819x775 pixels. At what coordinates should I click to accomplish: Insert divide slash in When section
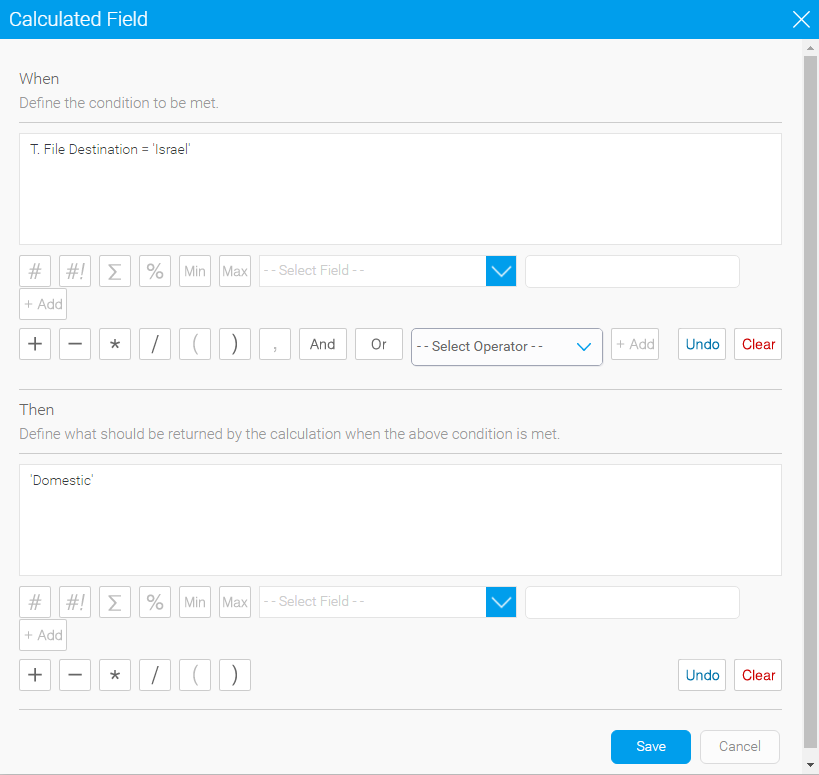tap(155, 344)
